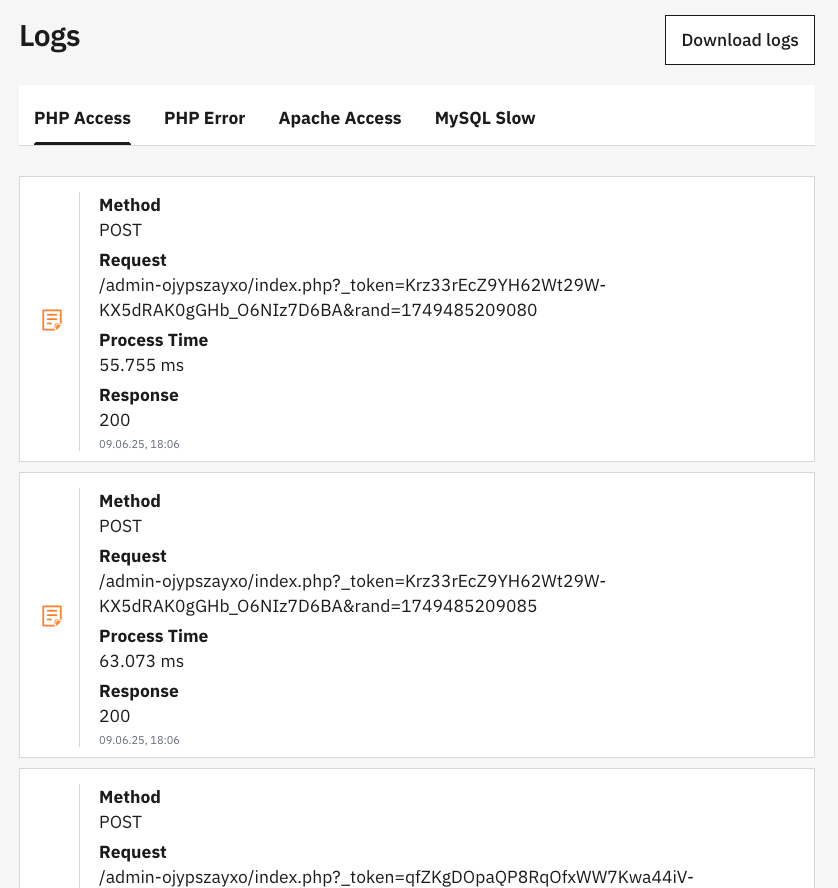Click the second entry's 09.06.25, 18:06 timestamp
838x888 pixels.
(139, 740)
